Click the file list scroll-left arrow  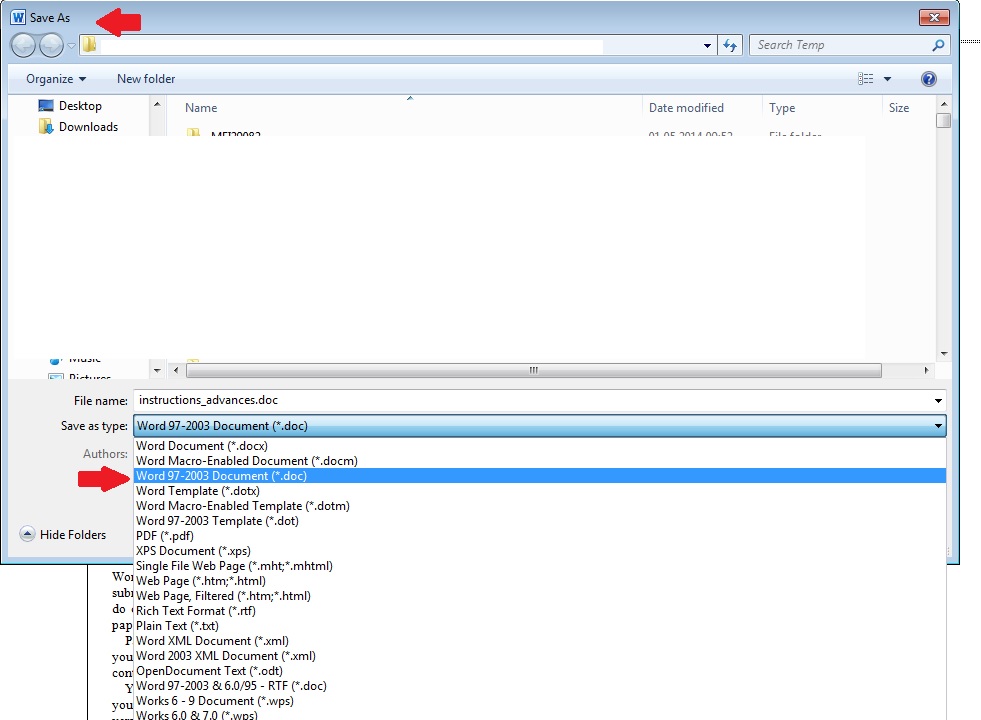point(176,370)
